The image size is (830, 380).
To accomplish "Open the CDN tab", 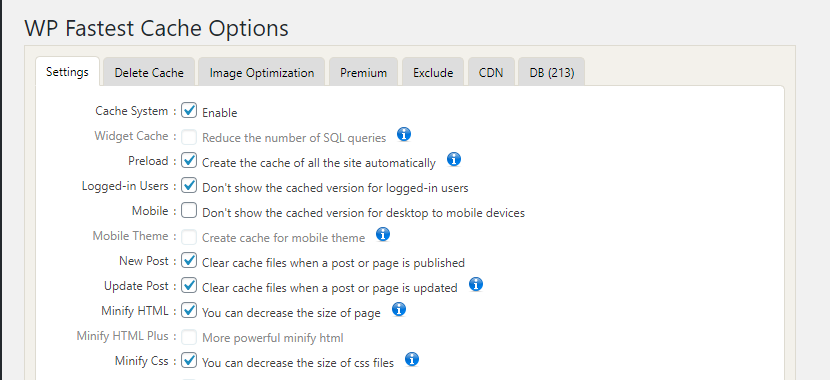I will click(x=491, y=73).
